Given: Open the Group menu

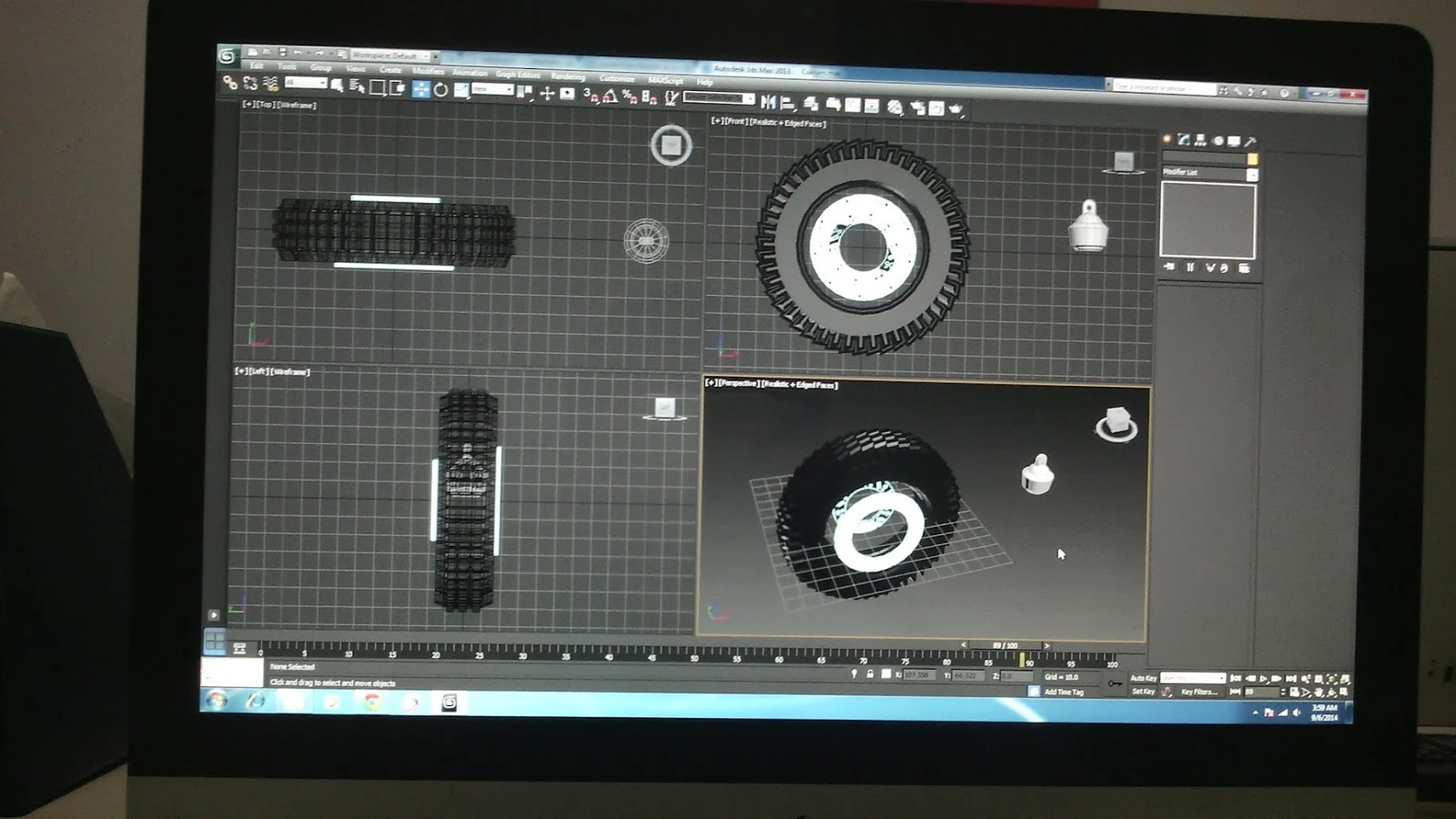Looking at the screenshot, I should pos(320,67).
